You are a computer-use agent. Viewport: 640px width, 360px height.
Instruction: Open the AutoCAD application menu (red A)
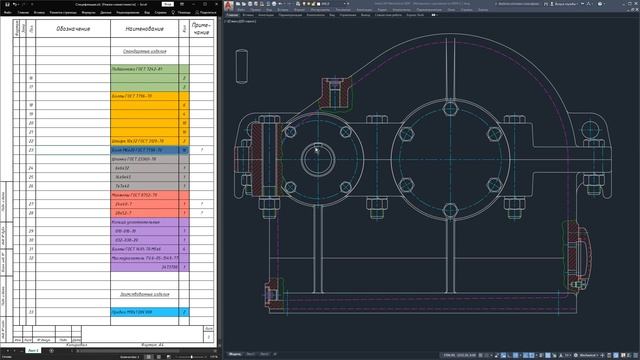(x=229, y=6)
